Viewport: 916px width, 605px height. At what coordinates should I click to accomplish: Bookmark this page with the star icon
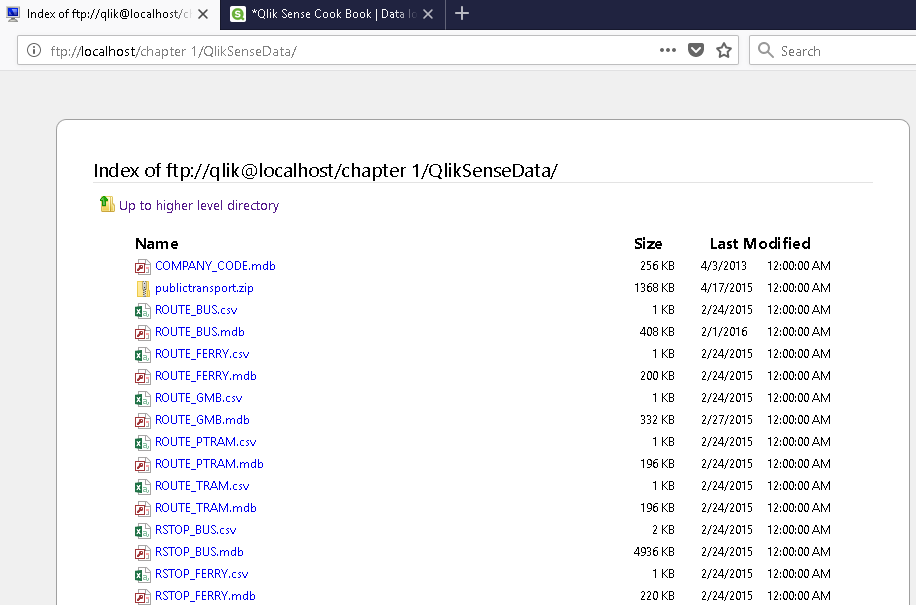pyautogui.click(x=724, y=50)
